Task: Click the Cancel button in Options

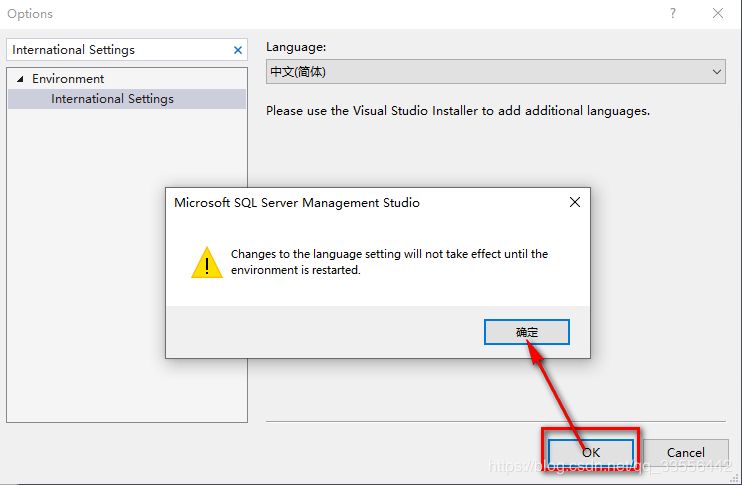Action: point(686,453)
